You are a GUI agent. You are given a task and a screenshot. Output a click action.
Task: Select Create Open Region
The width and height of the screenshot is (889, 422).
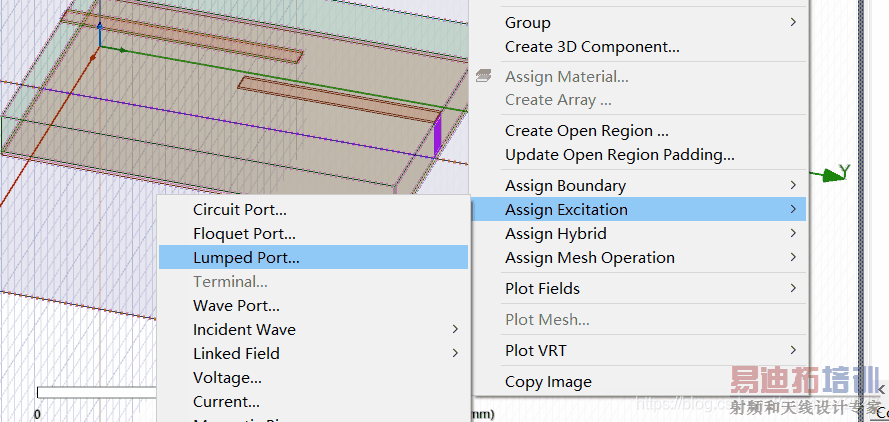click(x=640, y=131)
